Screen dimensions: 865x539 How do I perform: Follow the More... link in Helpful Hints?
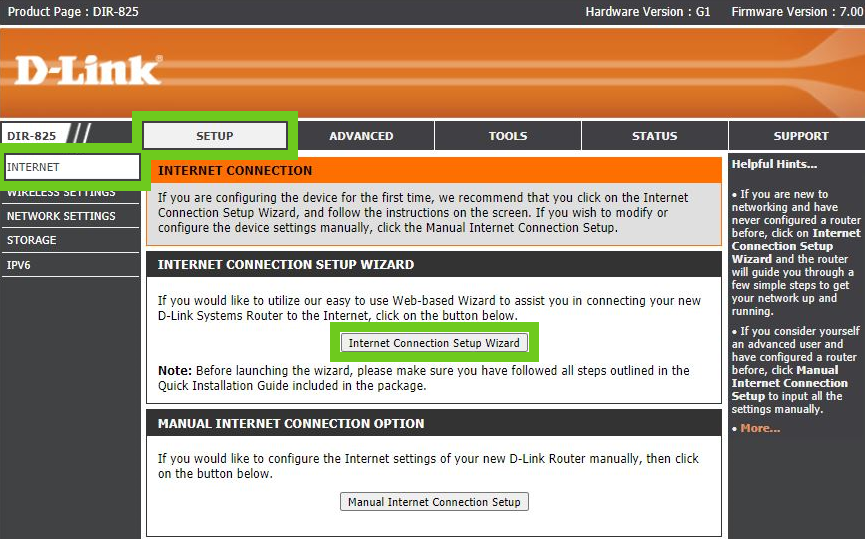pyautogui.click(x=760, y=428)
